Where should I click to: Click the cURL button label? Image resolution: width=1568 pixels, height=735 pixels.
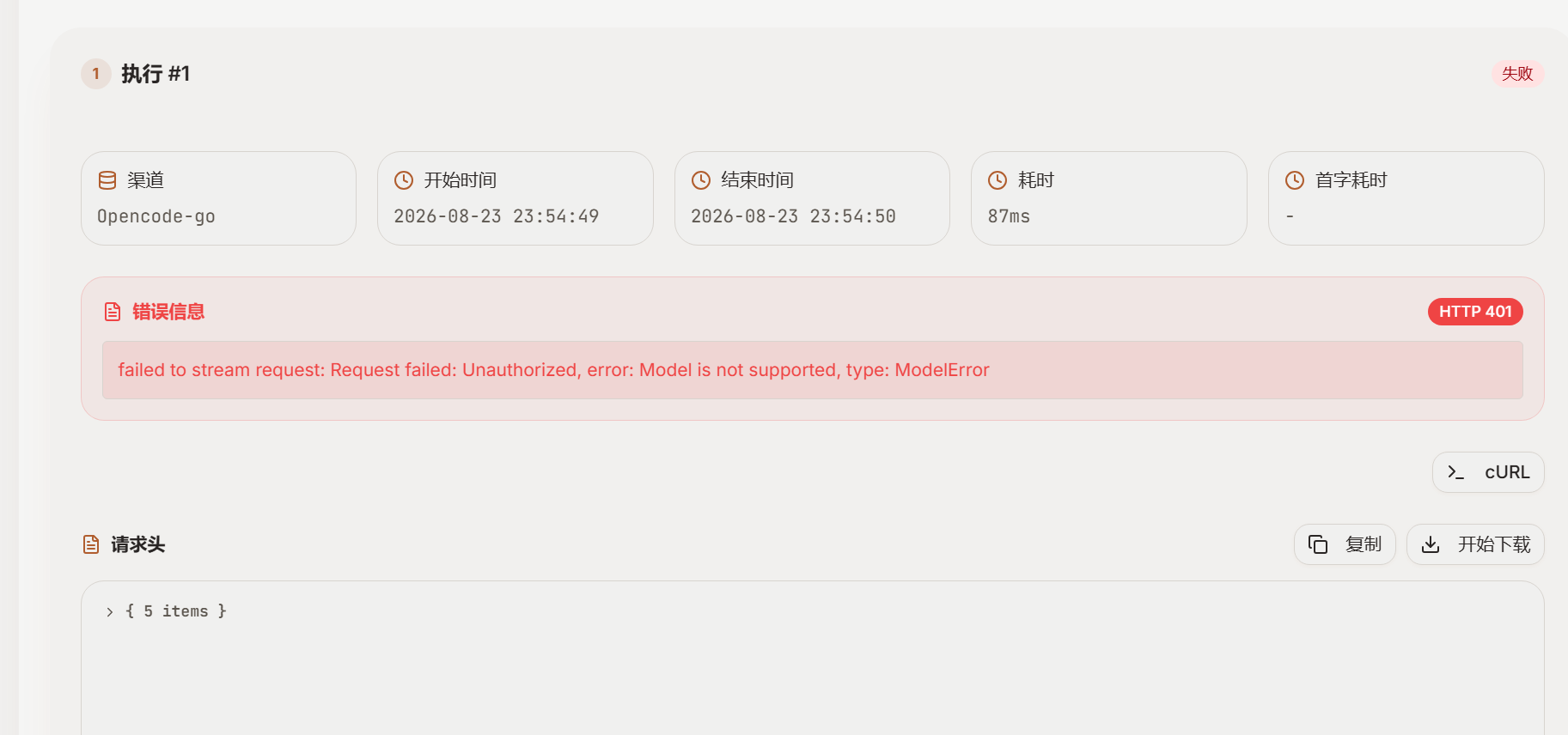[1507, 472]
